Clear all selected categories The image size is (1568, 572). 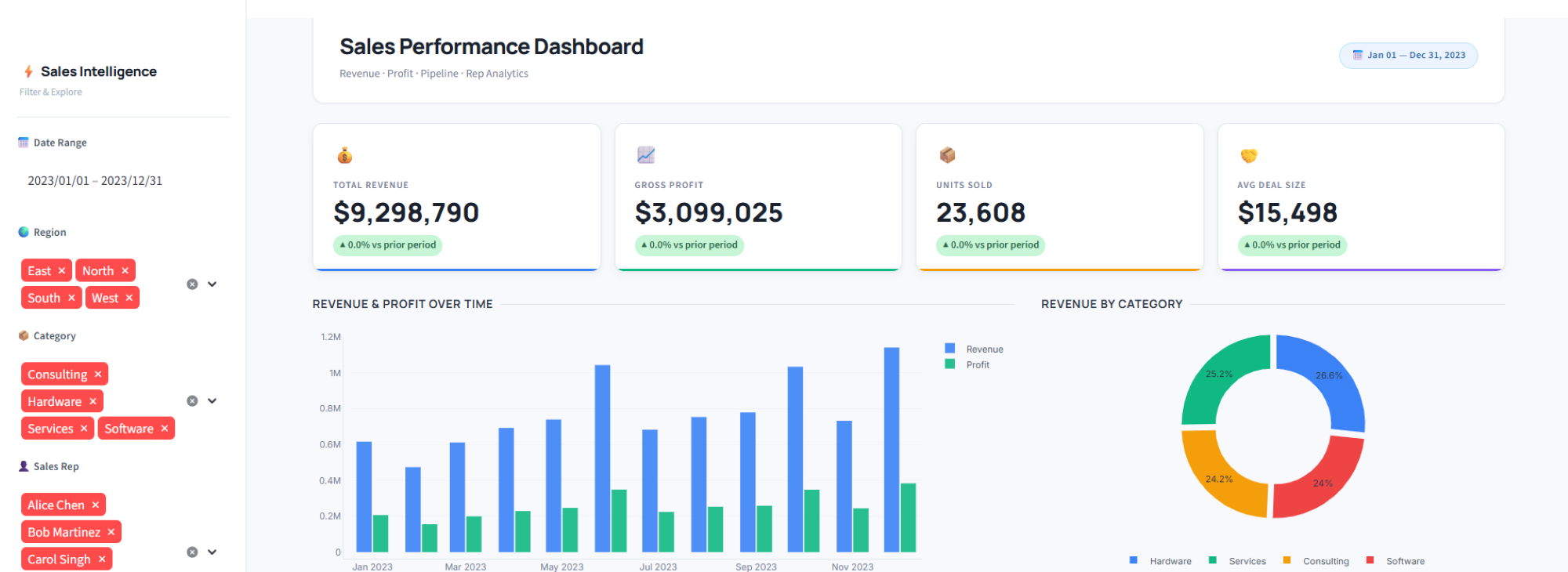tap(192, 401)
